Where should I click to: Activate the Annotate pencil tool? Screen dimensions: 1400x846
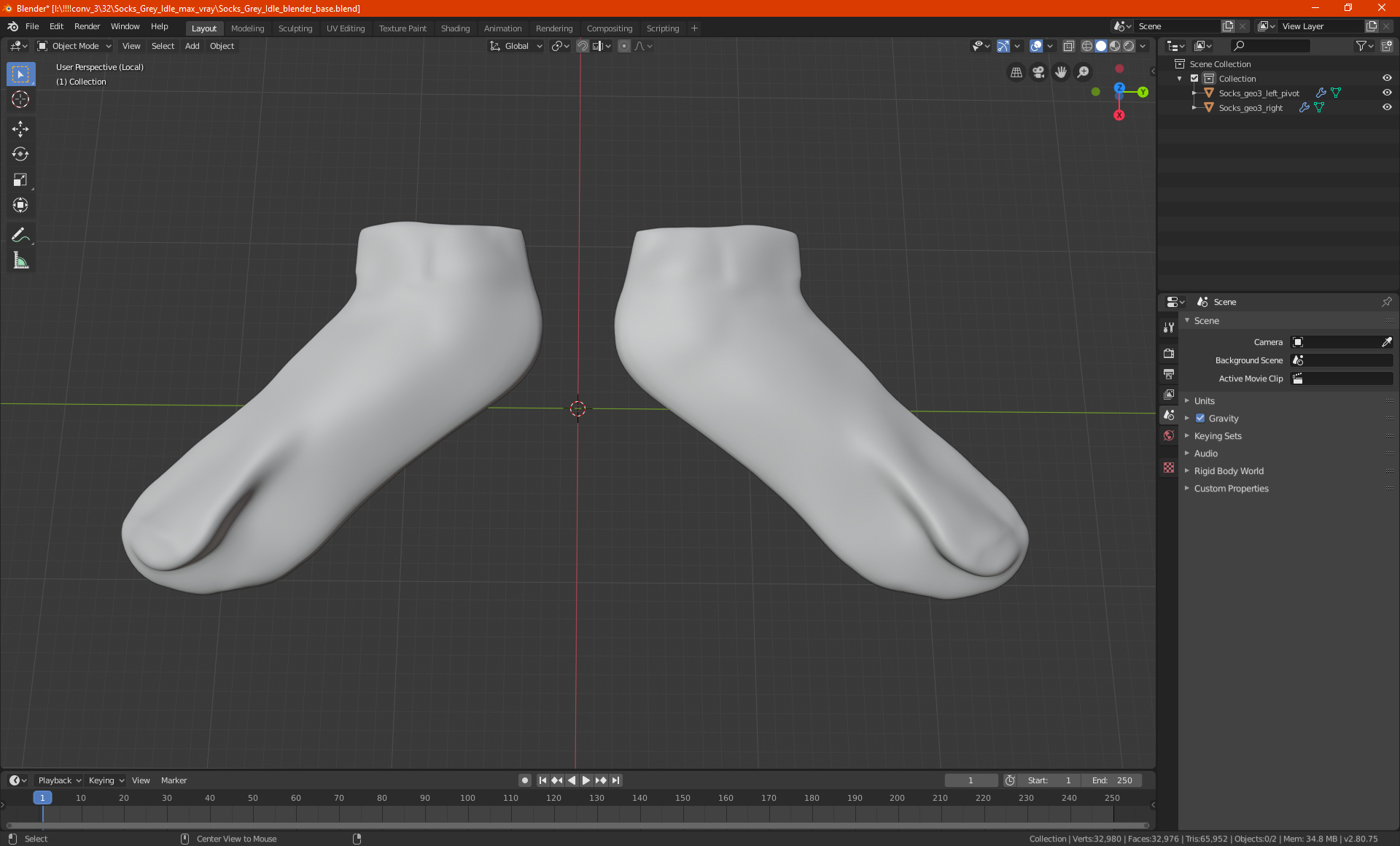coord(20,235)
